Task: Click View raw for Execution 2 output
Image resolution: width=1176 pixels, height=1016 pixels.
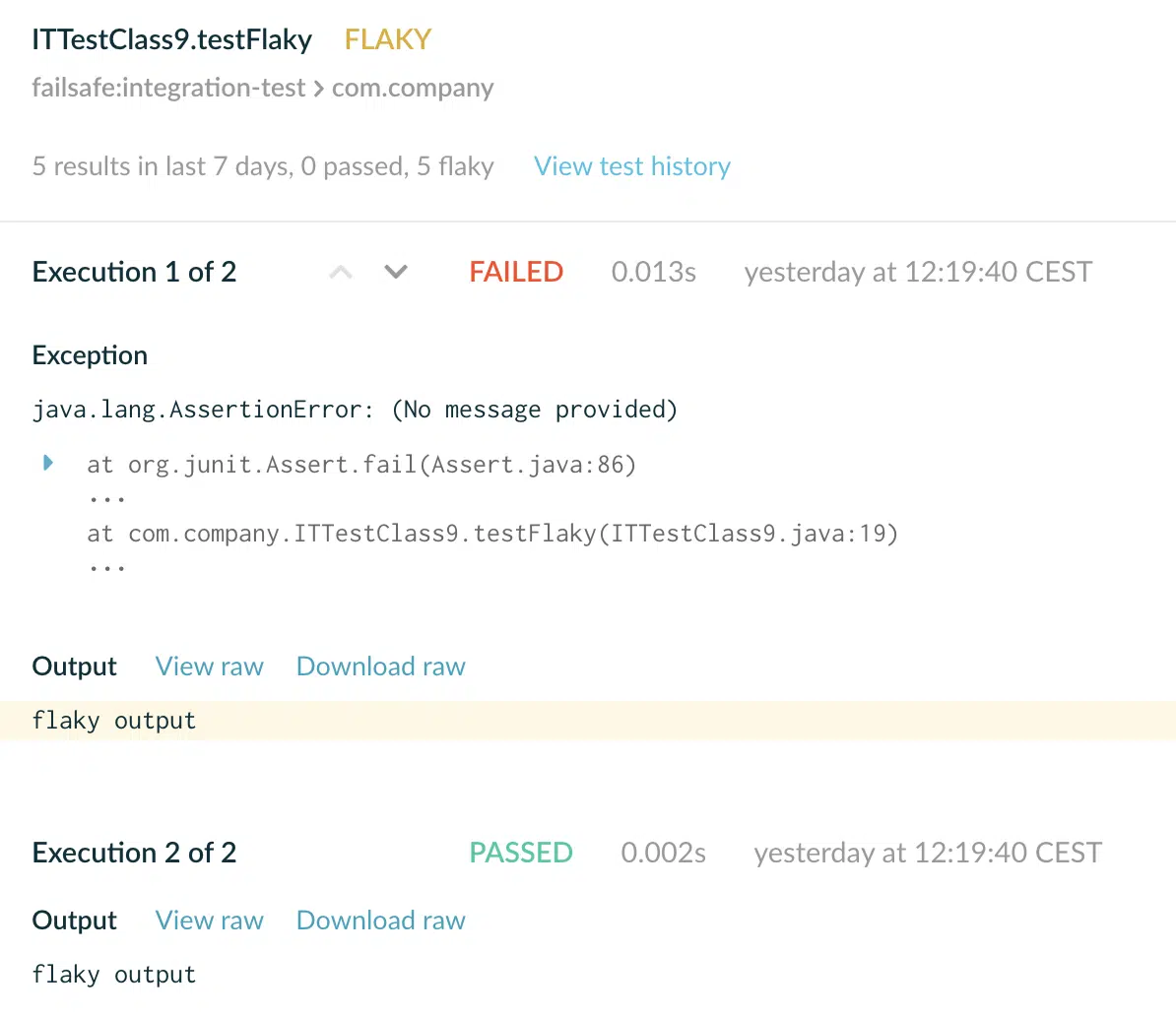Action: pos(209,921)
